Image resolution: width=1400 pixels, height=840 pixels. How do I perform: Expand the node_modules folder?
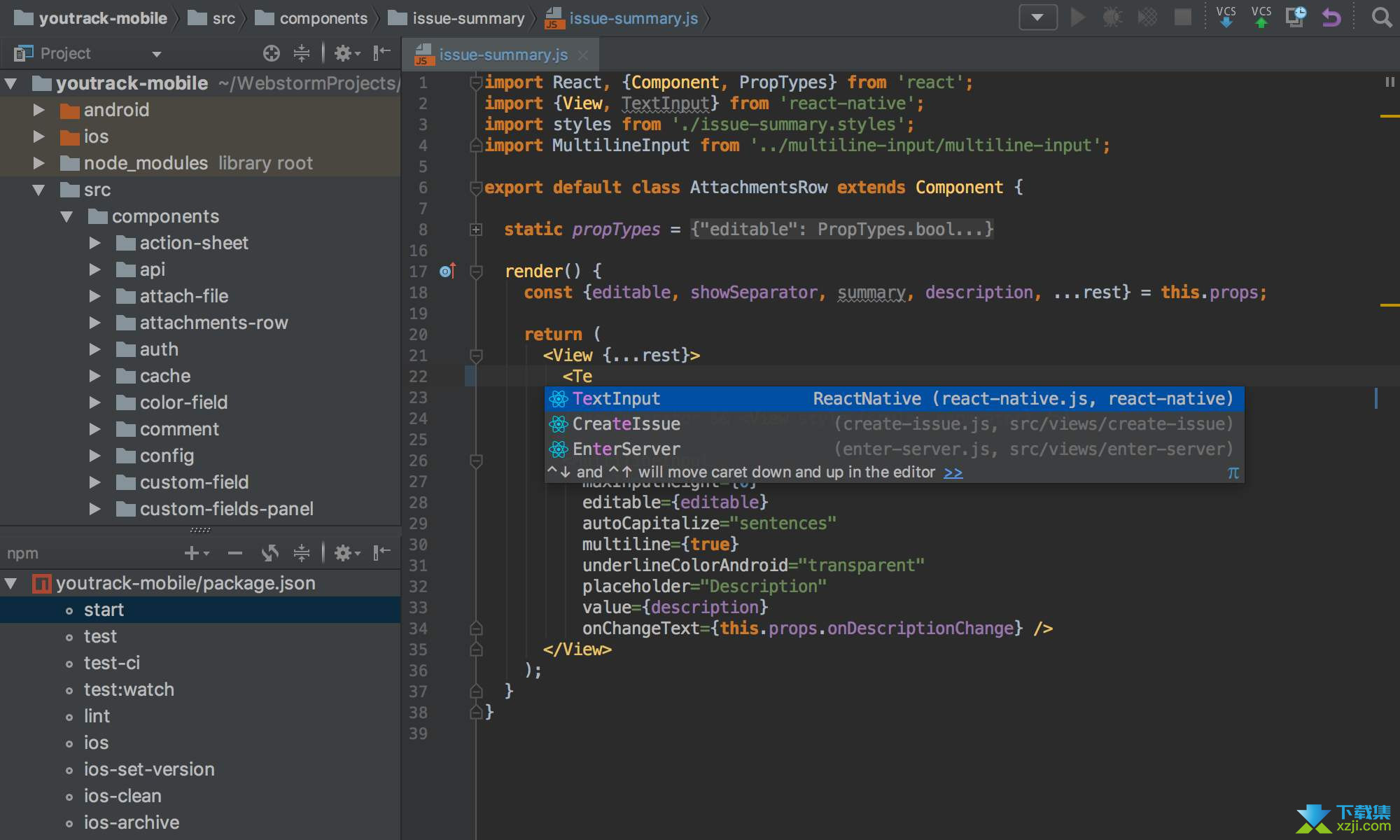(x=39, y=163)
